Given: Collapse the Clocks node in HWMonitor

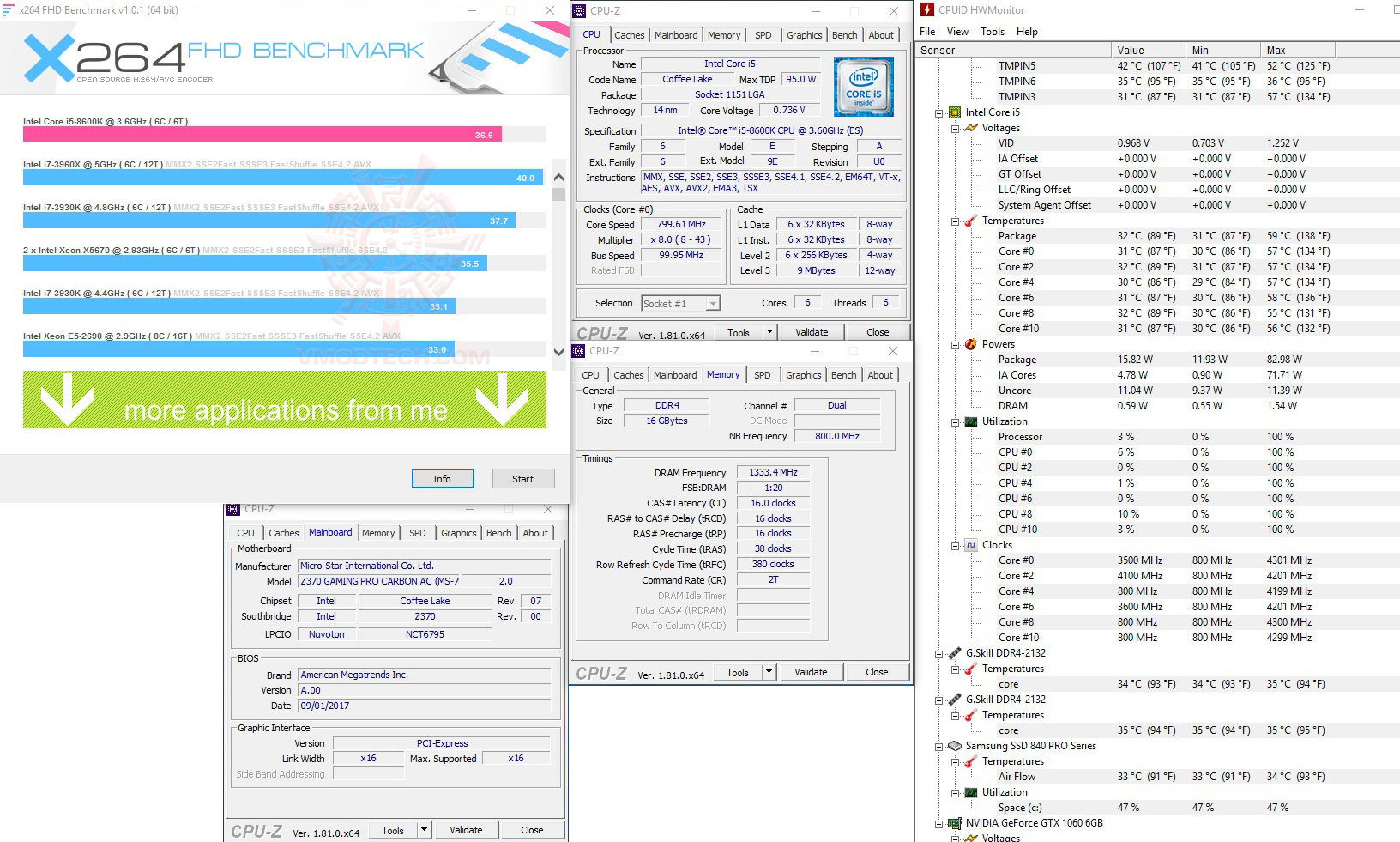Looking at the screenshot, I should tap(956, 545).
